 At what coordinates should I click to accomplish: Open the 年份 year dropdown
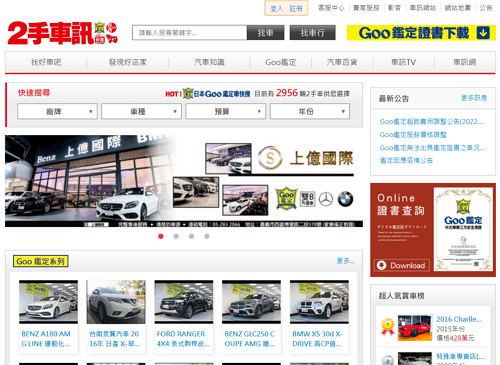(x=310, y=111)
